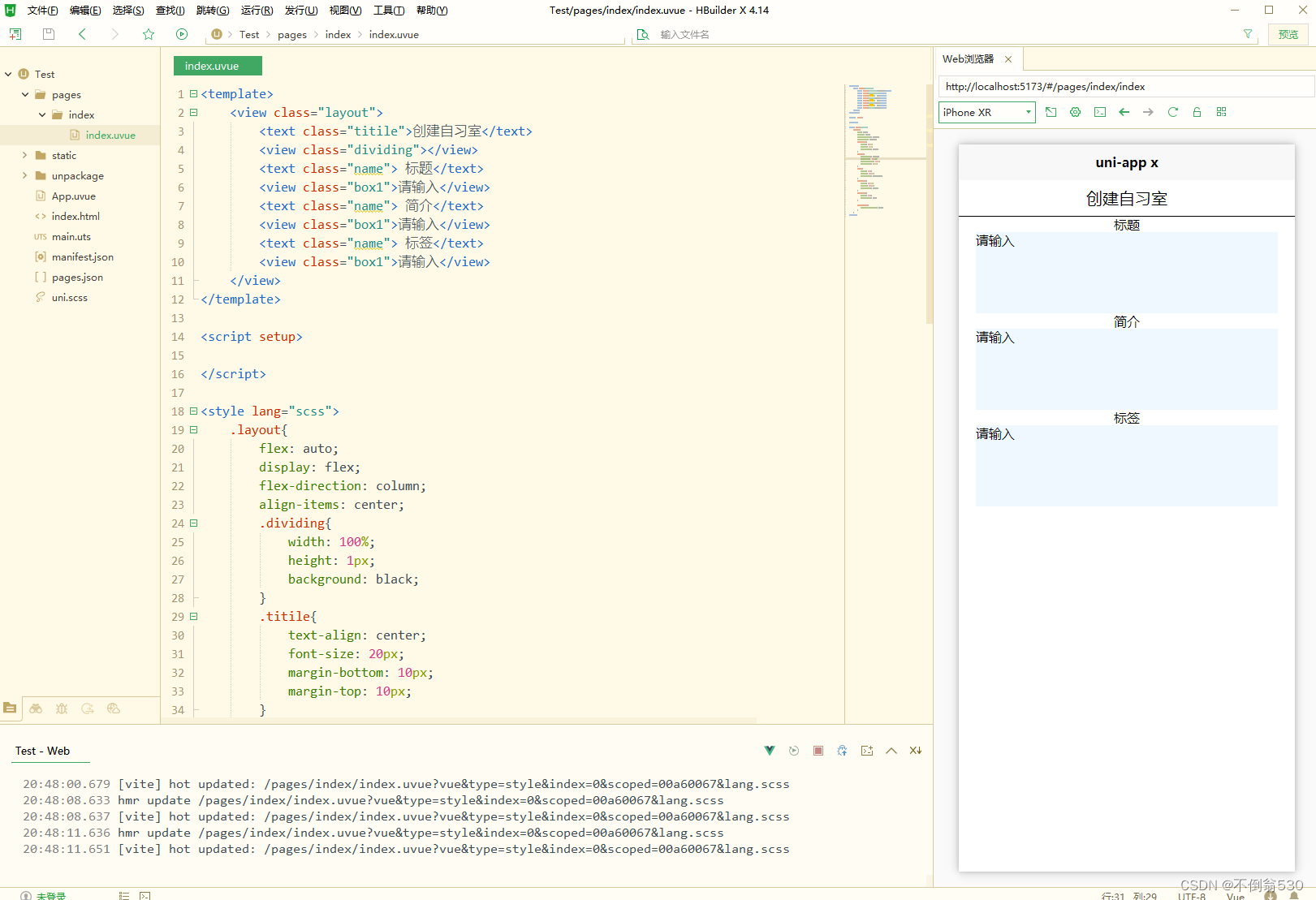
Task: Collapse the console panel with up chevron
Action: click(891, 751)
